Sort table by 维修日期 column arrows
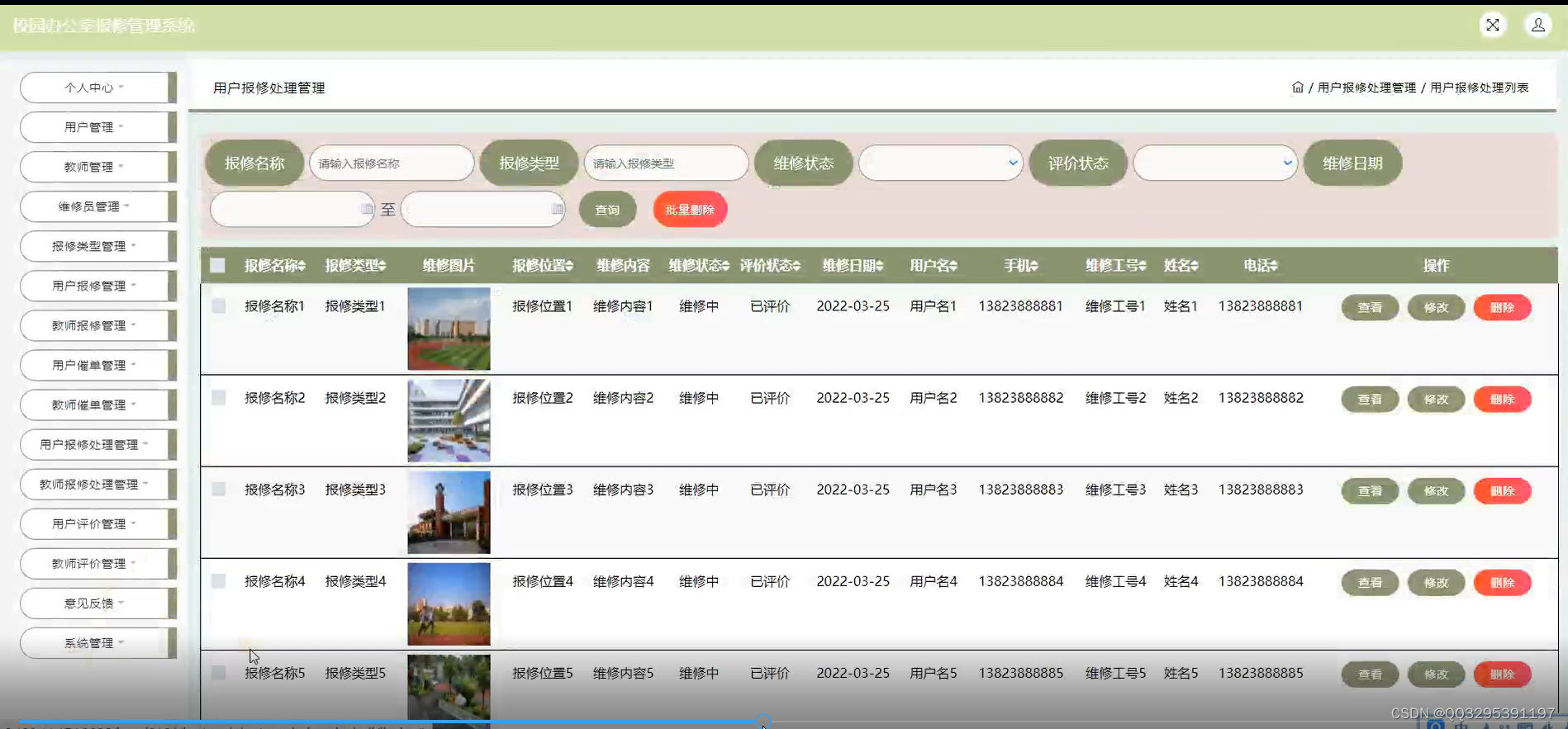 coord(880,266)
